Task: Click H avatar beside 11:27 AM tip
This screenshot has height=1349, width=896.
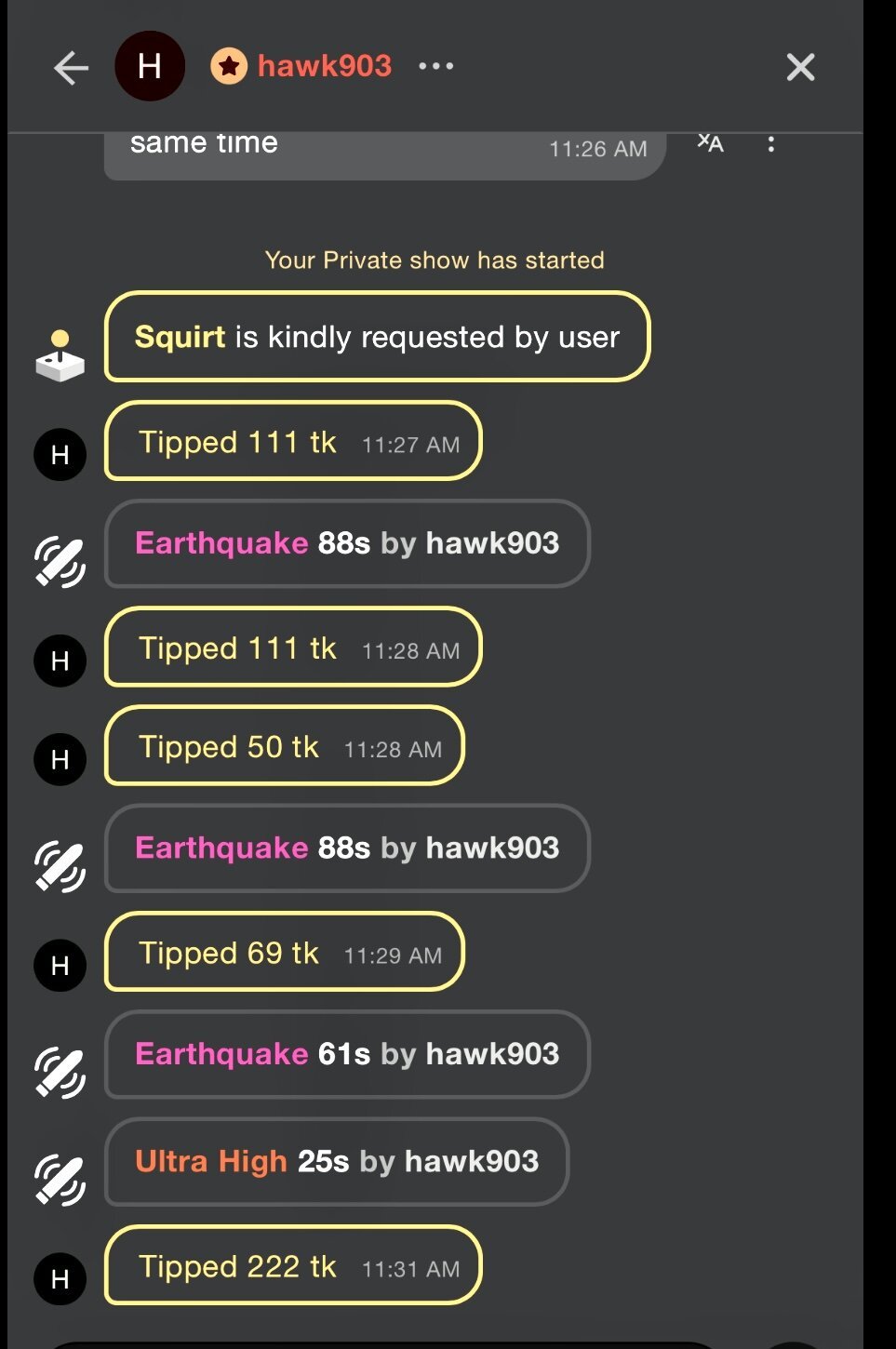Action: click(60, 455)
